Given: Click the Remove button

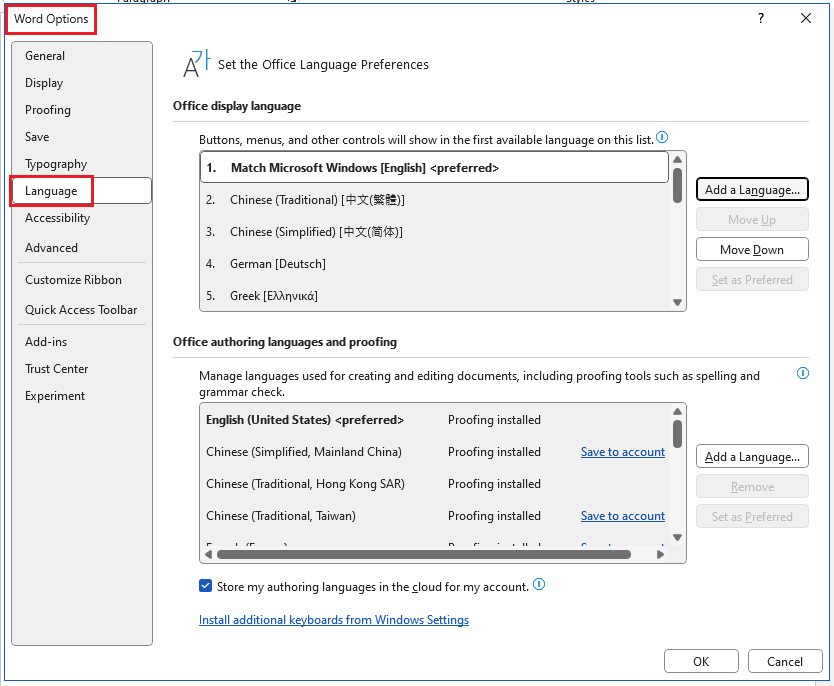Looking at the screenshot, I should [752, 487].
